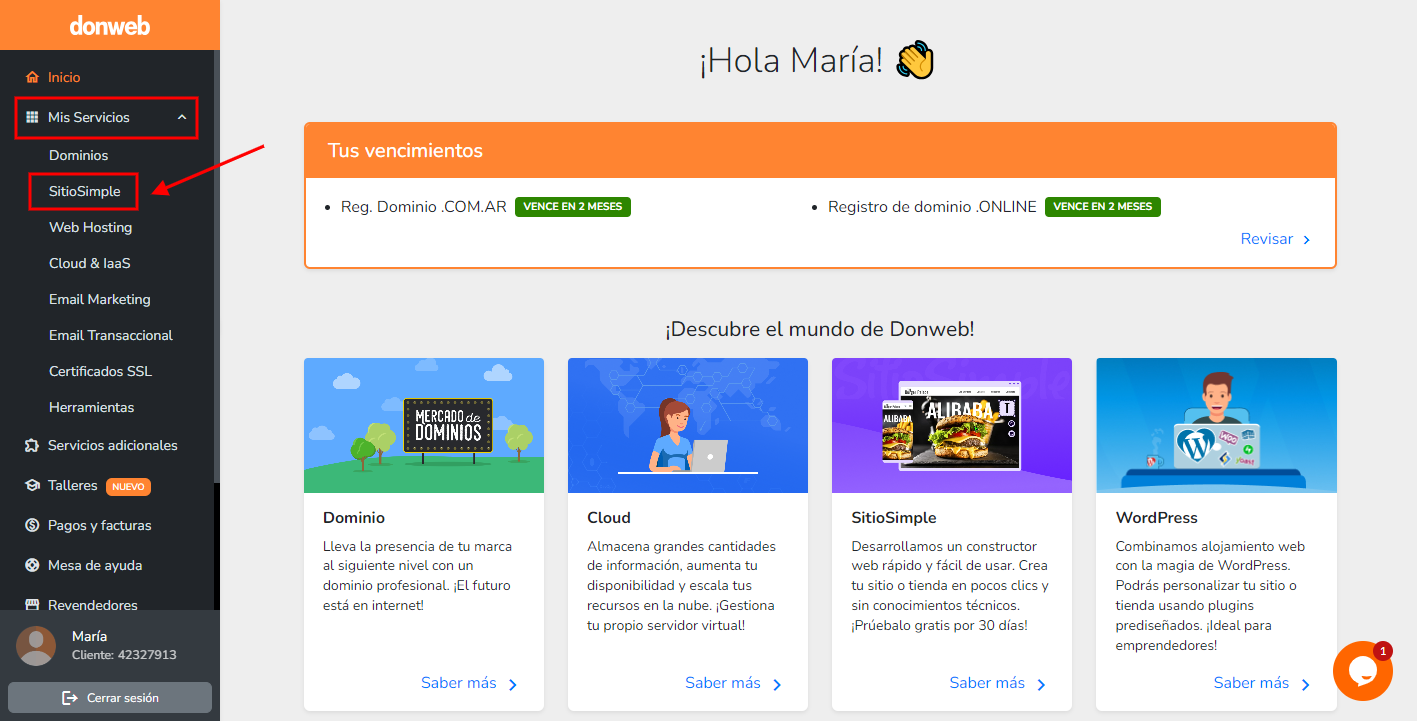Click the ¡Descubre el mundo de Donweb! heading
Viewport: 1417px width, 721px height.
tap(820, 329)
